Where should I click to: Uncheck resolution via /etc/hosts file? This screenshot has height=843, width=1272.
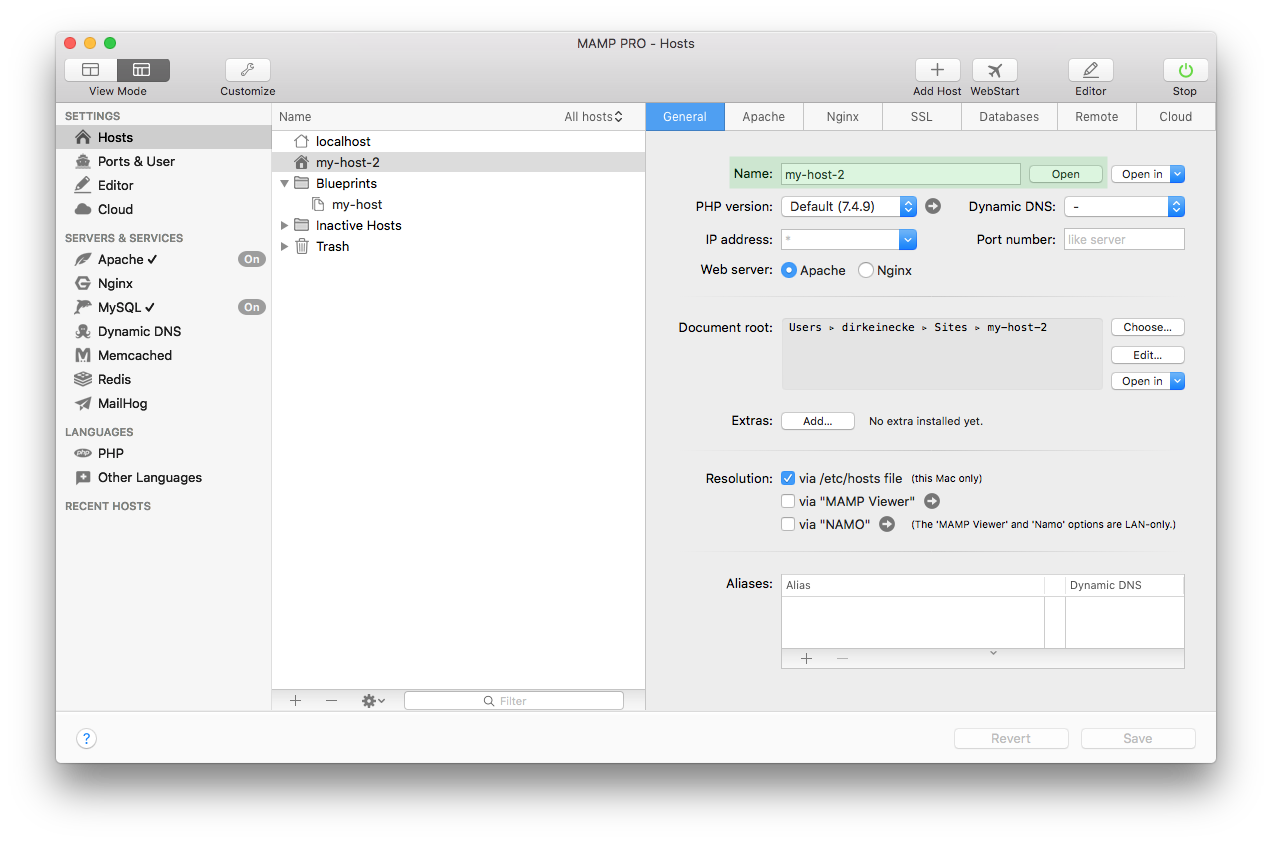[x=788, y=478]
